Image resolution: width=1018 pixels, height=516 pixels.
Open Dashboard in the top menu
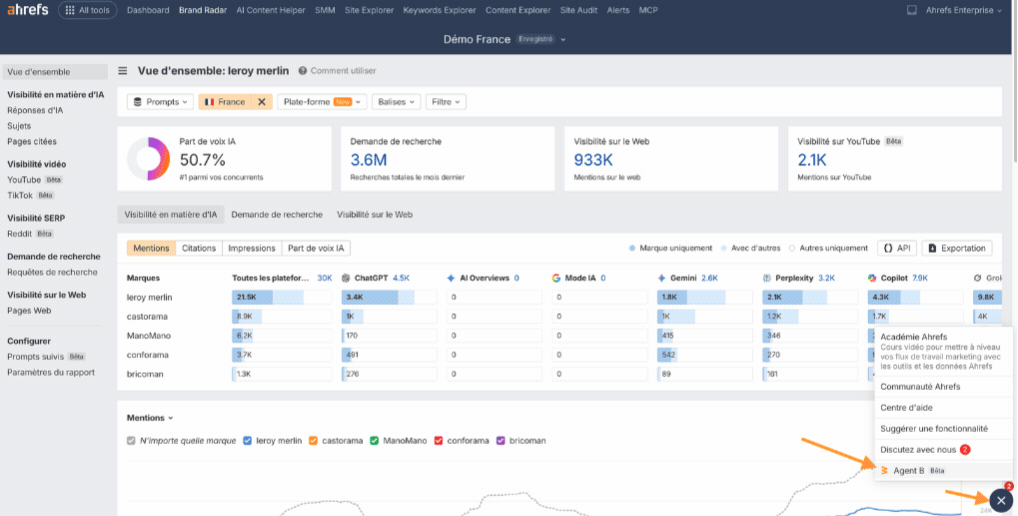click(148, 10)
